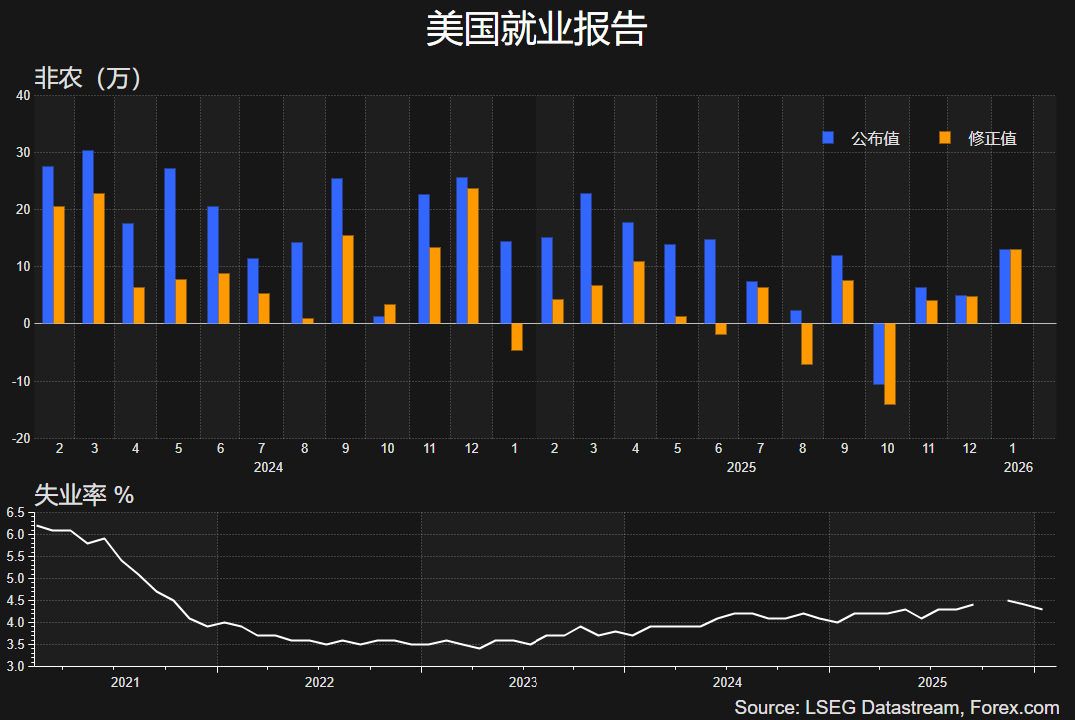Click the orange bar for October 2025

pos(889,364)
